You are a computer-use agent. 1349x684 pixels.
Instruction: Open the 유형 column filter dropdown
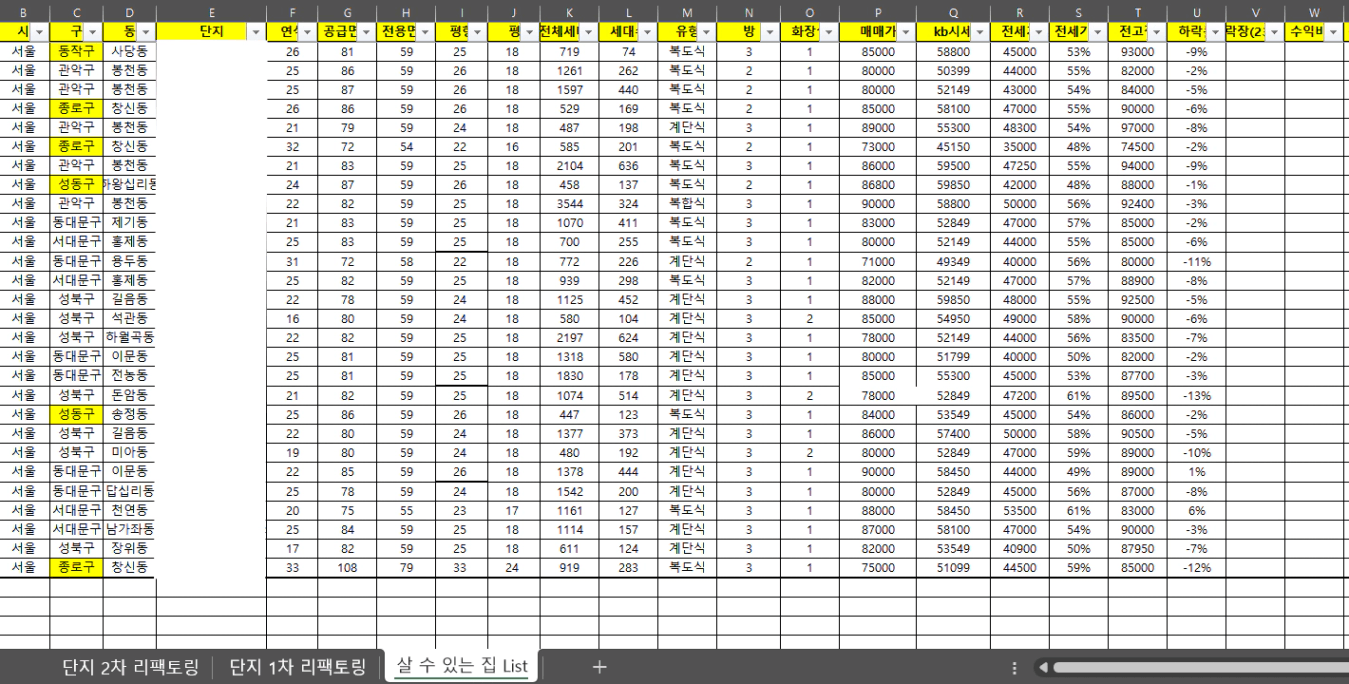[707, 32]
